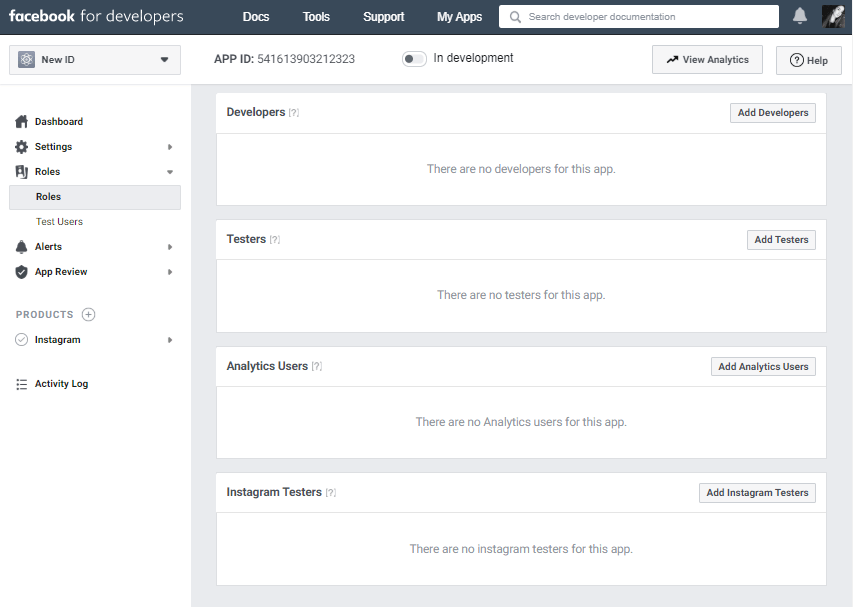Click the Add Analytics Users button
853x607 pixels.
point(763,367)
